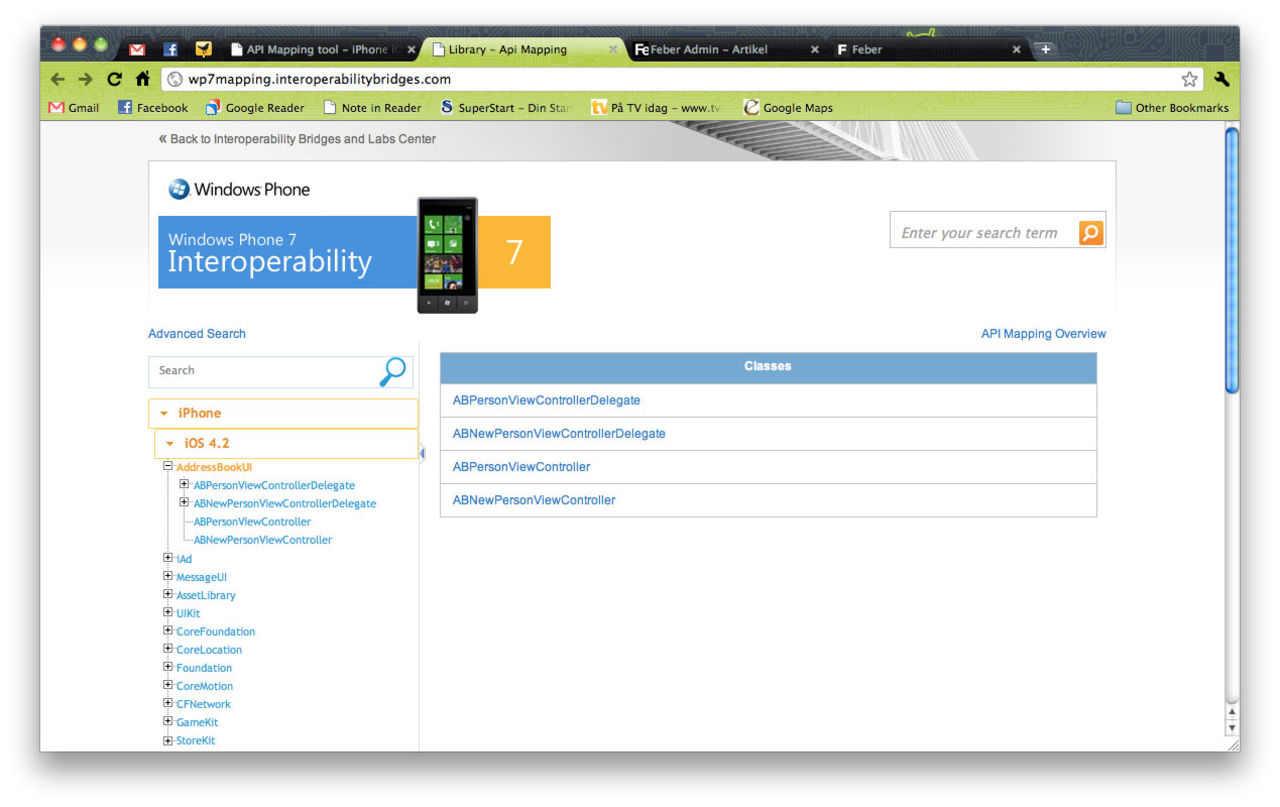Switch to the Feber Admin – Artikel tab
Viewport: 1280px width, 807px height.
pos(709,49)
